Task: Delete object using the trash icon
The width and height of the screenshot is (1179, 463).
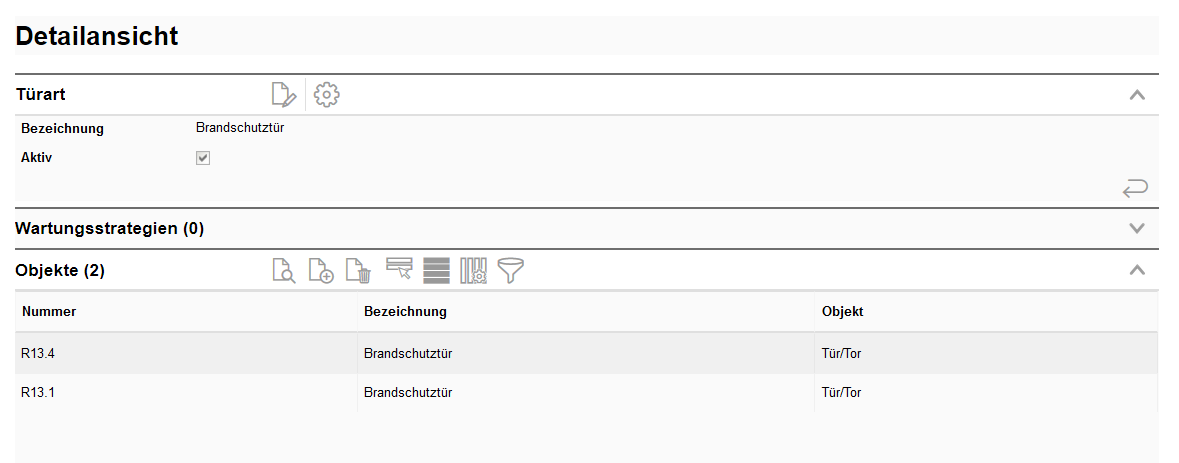Action: pos(358,271)
